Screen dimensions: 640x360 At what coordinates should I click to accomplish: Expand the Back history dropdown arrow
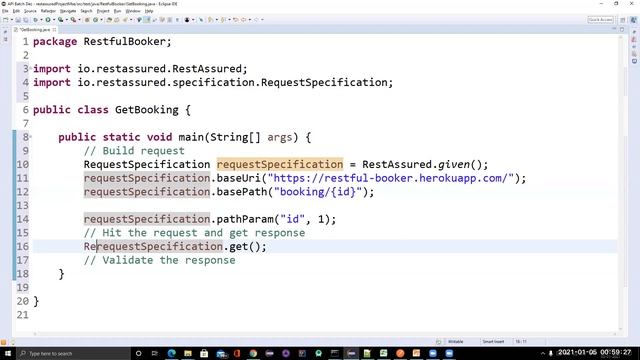click(x=249, y=20)
